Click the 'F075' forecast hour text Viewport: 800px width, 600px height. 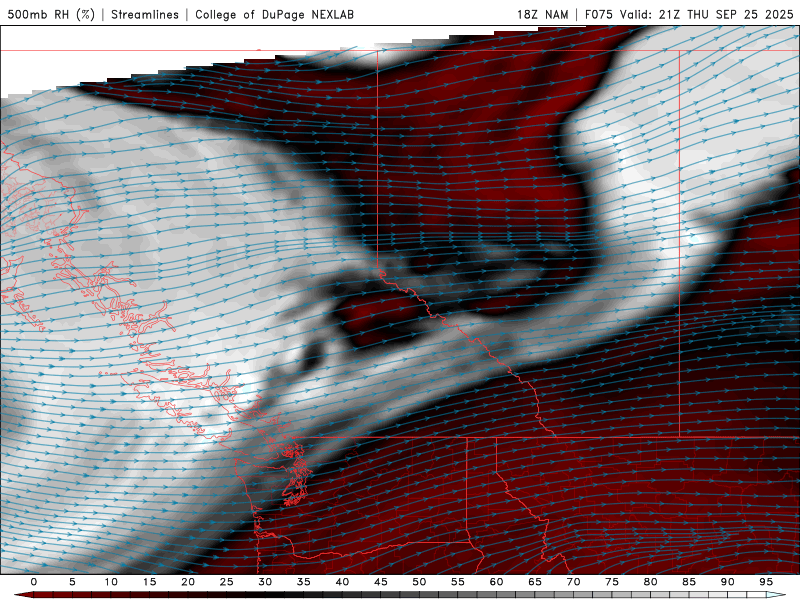(x=599, y=14)
